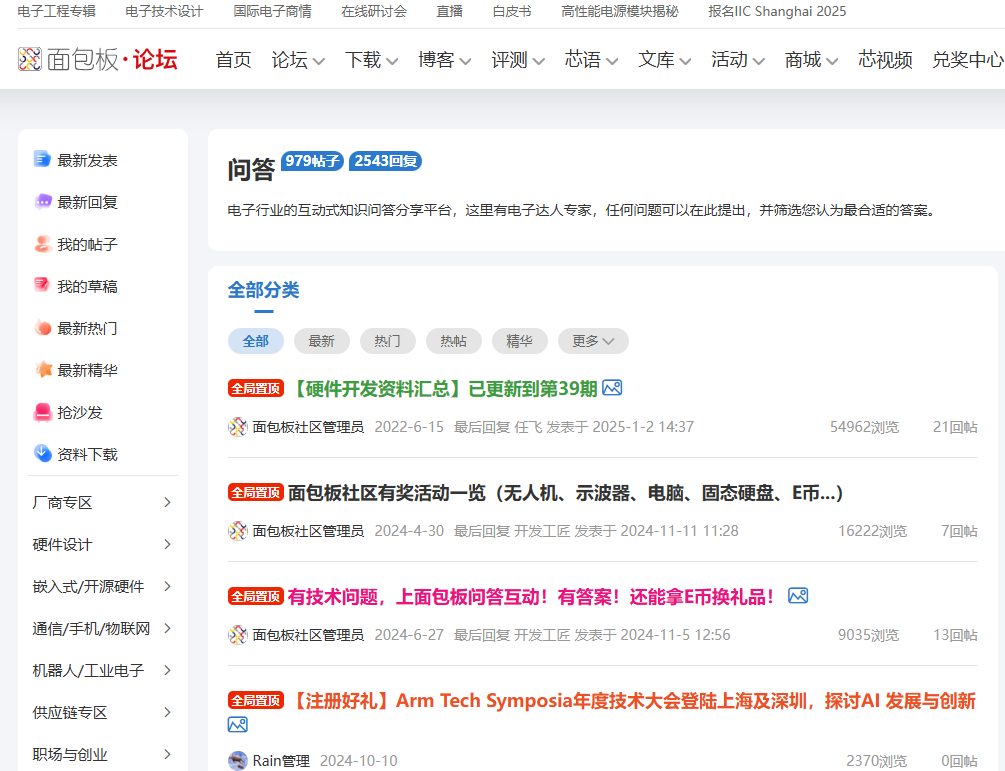Open 芯视频 from the top menu
Viewport: 1005px width, 771px height.
[885, 60]
